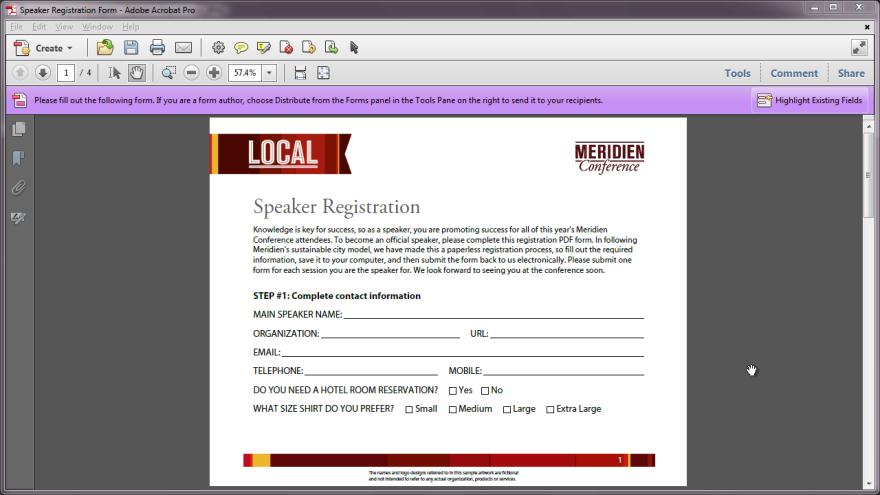Zoom out with the minus button
Viewport: 880px width, 495px height.
point(191,73)
